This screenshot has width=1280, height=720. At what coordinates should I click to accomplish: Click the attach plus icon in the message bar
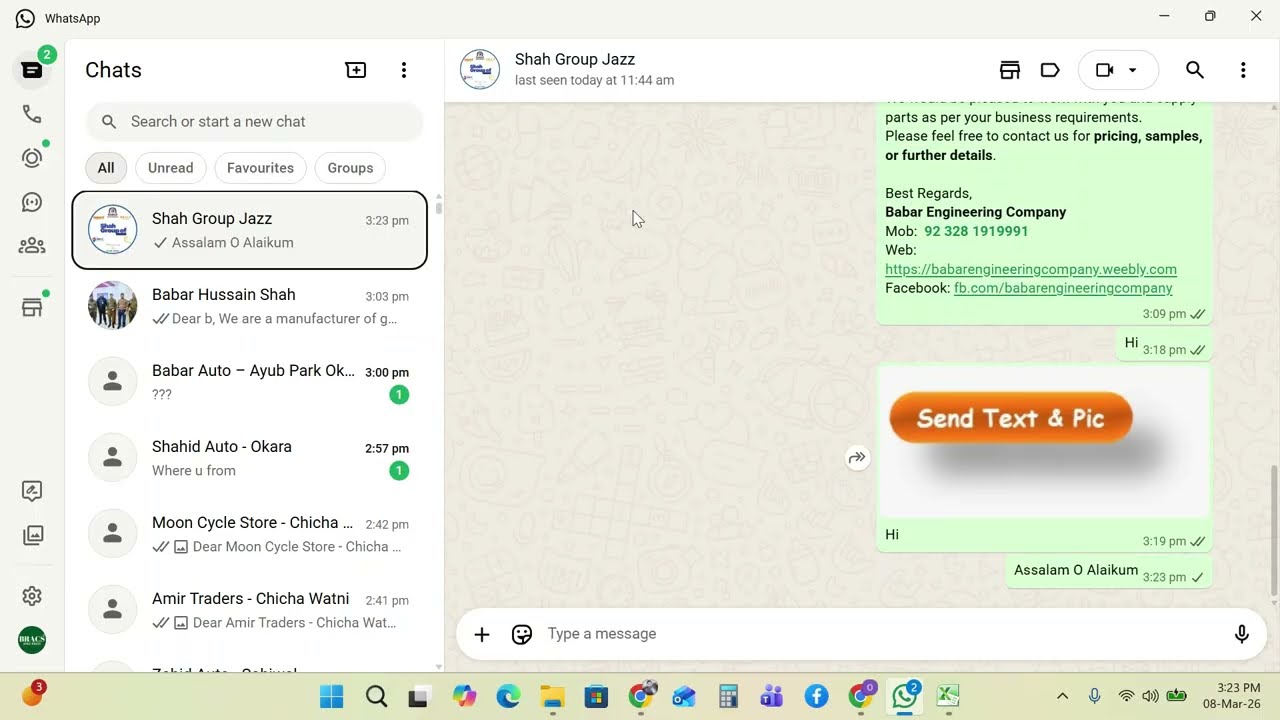[482, 634]
